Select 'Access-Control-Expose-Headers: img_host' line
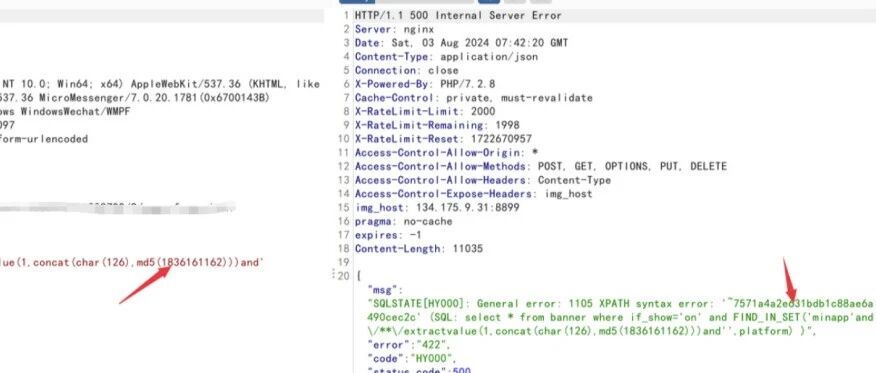The height and width of the screenshot is (373, 876). pos(473,194)
